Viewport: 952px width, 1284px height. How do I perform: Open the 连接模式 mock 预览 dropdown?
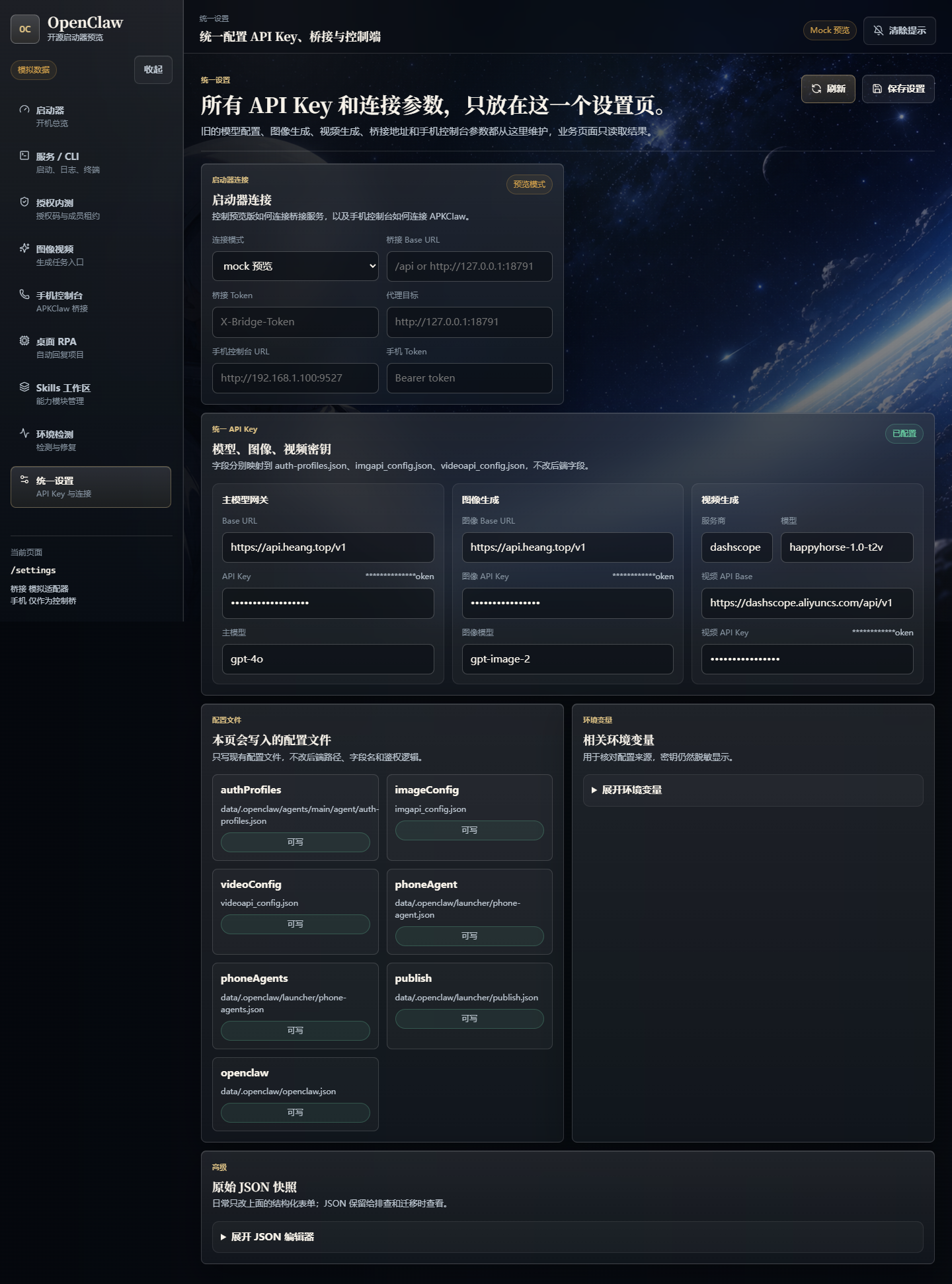[x=295, y=266]
